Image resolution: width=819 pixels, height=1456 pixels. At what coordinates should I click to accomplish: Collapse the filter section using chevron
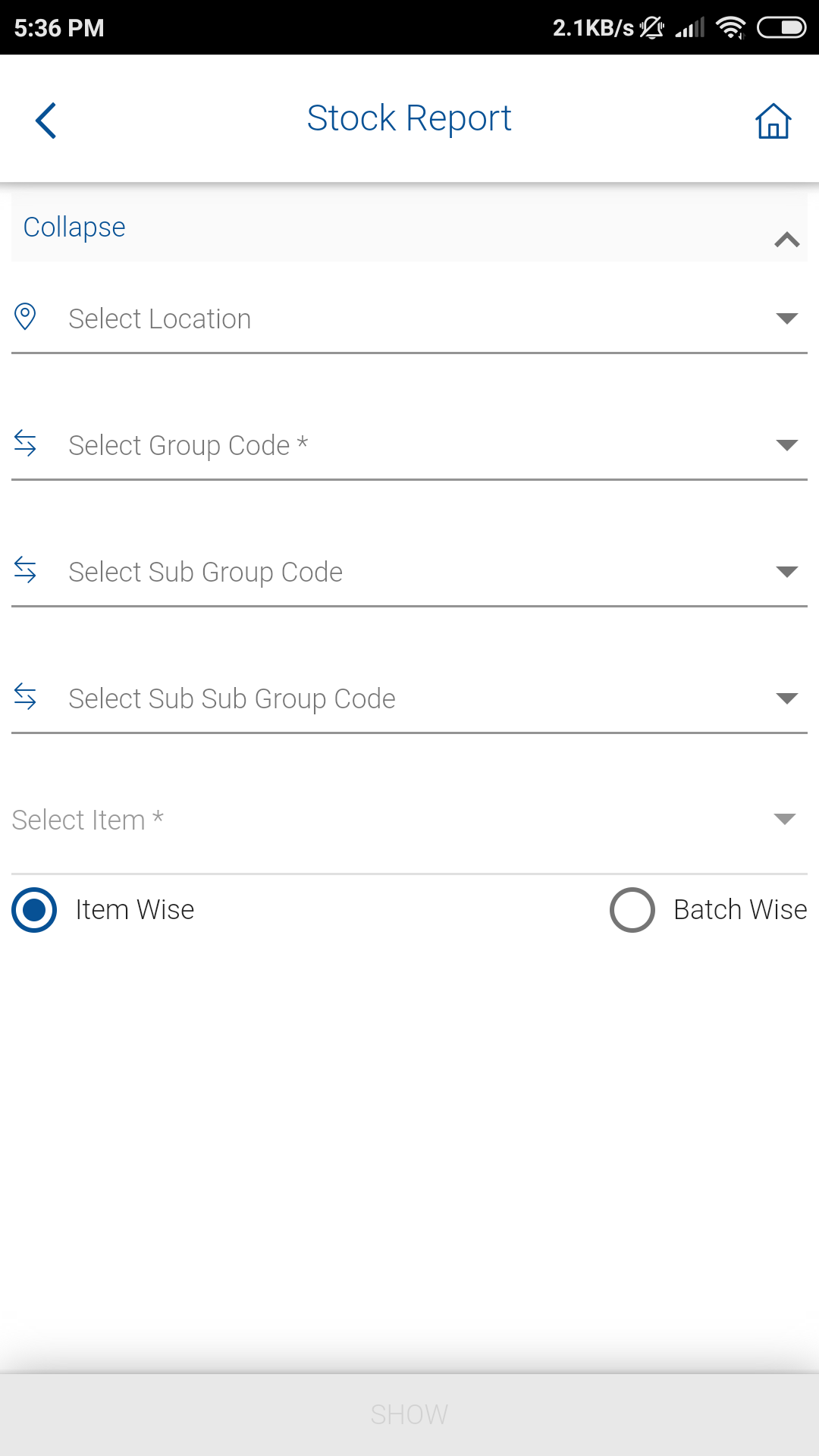[787, 240]
